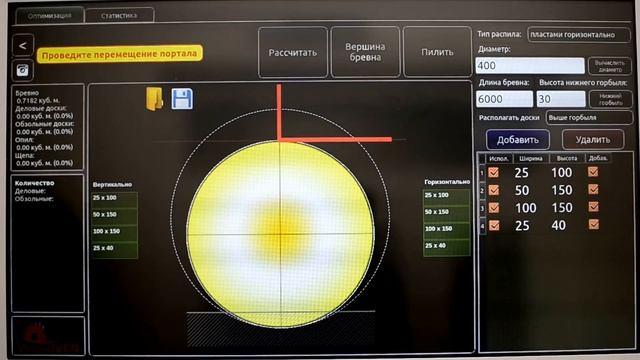Screen dimensions: 640x360
Task: Select 100 x 150 in Вертикально list
Action: (x=114, y=233)
